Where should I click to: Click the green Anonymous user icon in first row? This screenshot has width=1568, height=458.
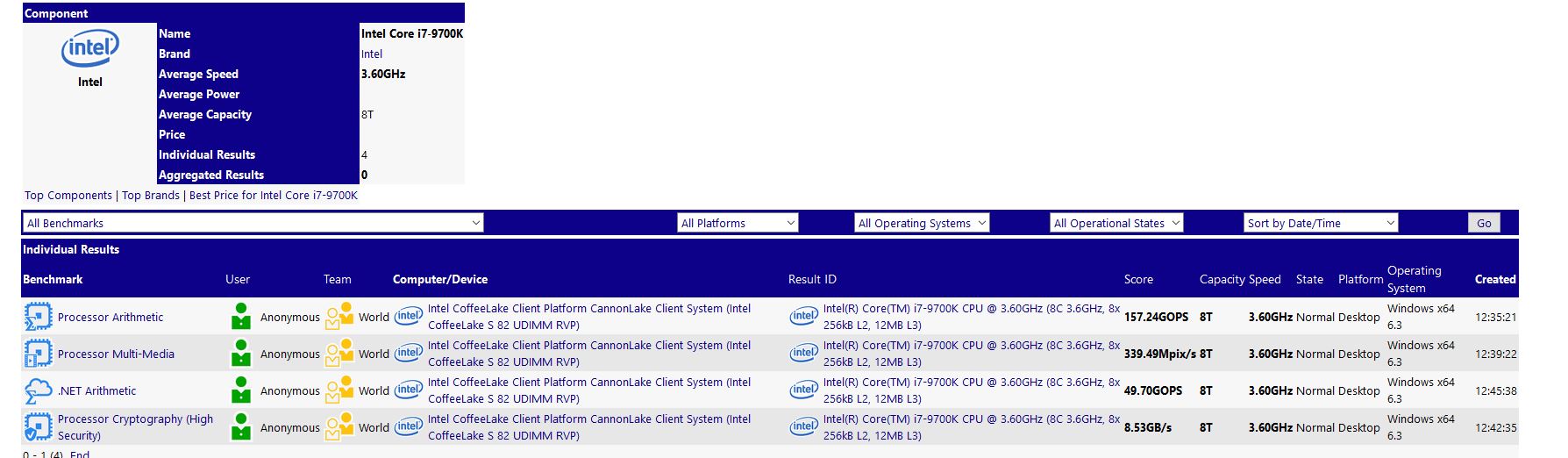pos(240,317)
